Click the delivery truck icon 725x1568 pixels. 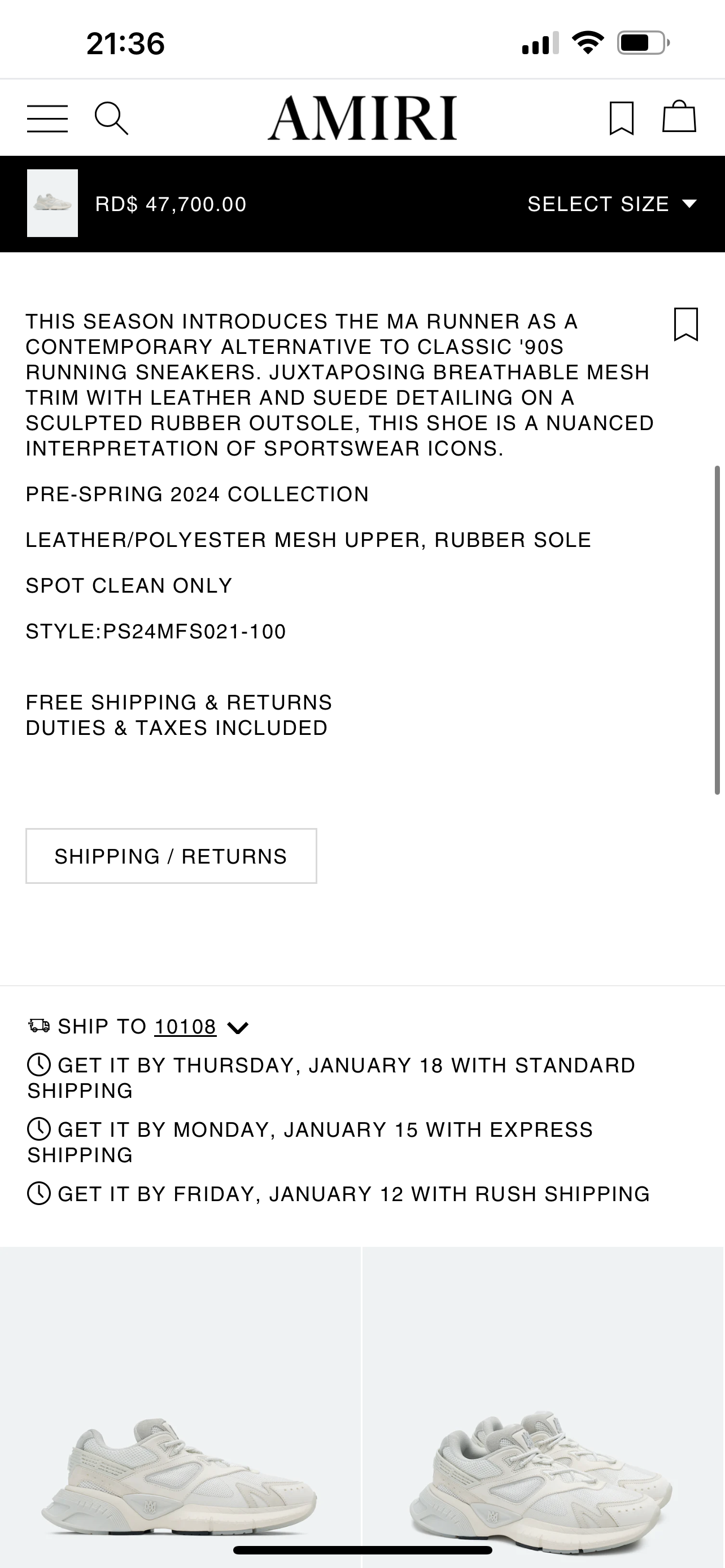39,1026
